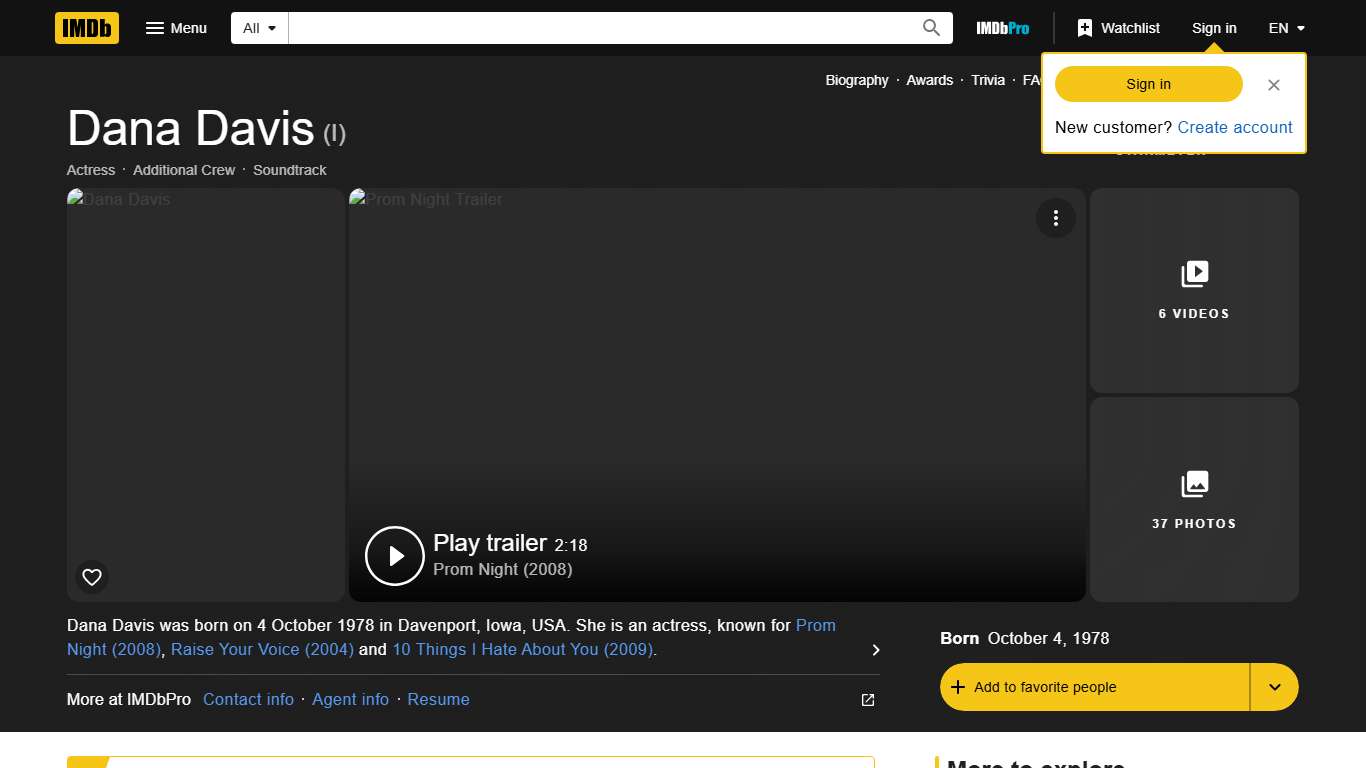Go to the Biography tab
Image resolution: width=1366 pixels, height=768 pixels.
856,80
